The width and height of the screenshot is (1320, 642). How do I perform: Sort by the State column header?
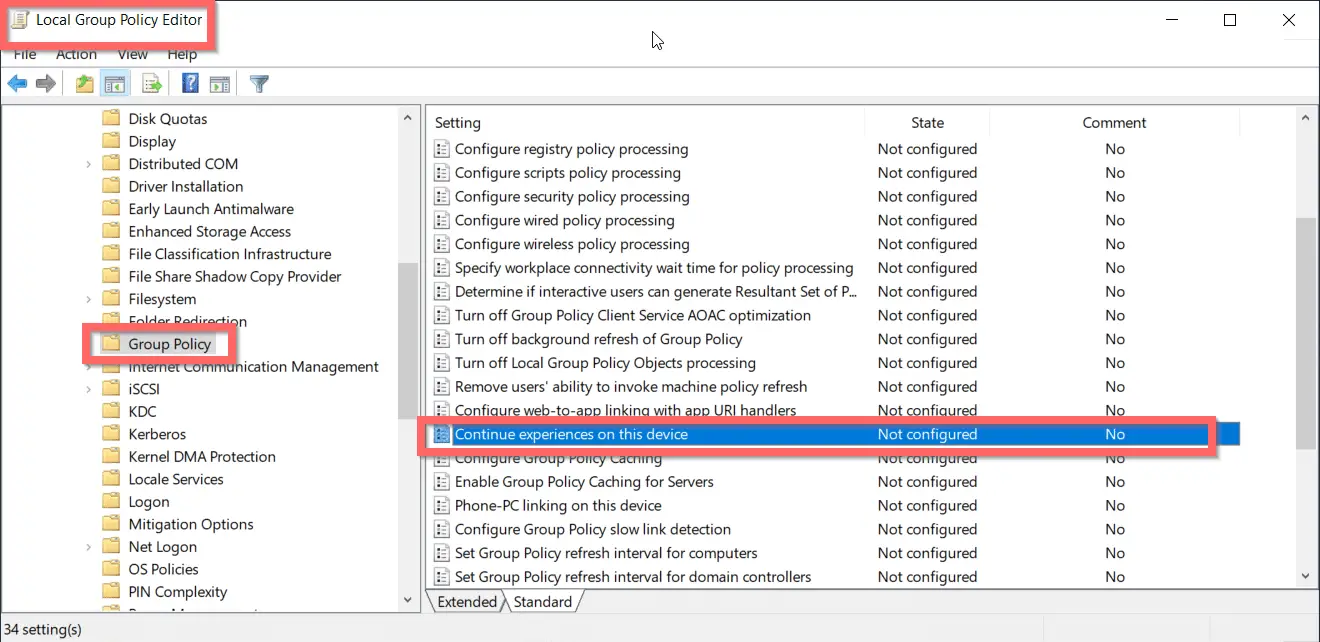tap(926, 123)
